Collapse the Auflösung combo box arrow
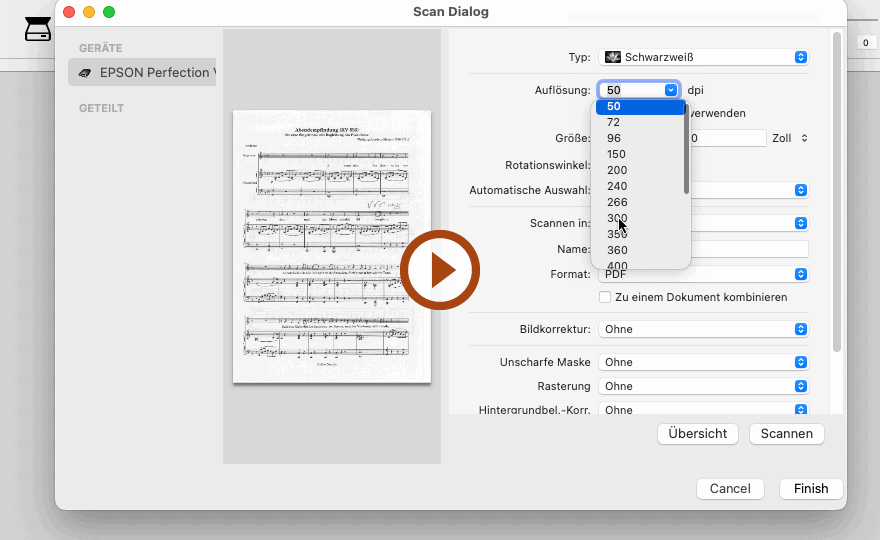Screen dimensions: 880x540 [671, 90]
